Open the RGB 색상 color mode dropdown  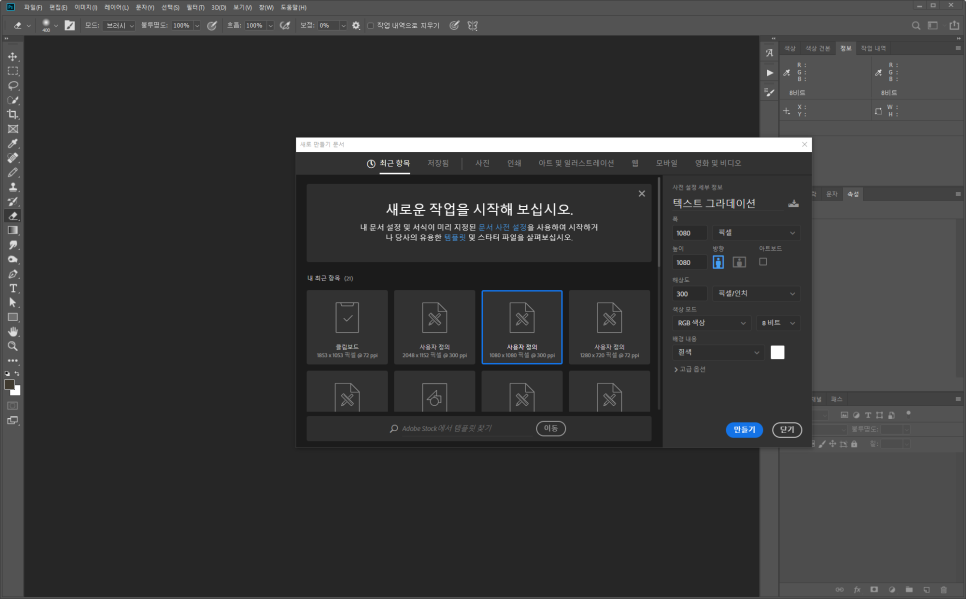(711, 323)
